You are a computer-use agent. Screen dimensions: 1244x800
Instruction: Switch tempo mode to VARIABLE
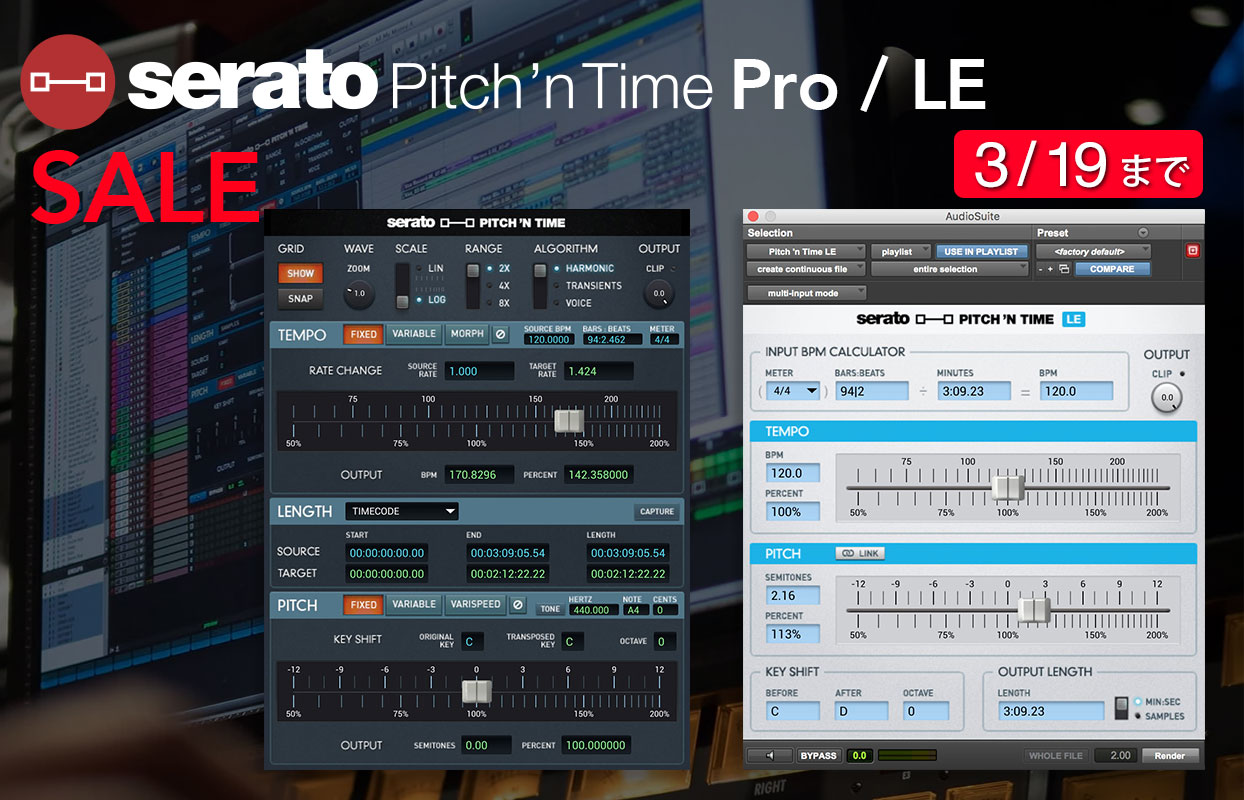click(x=413, y=334)
